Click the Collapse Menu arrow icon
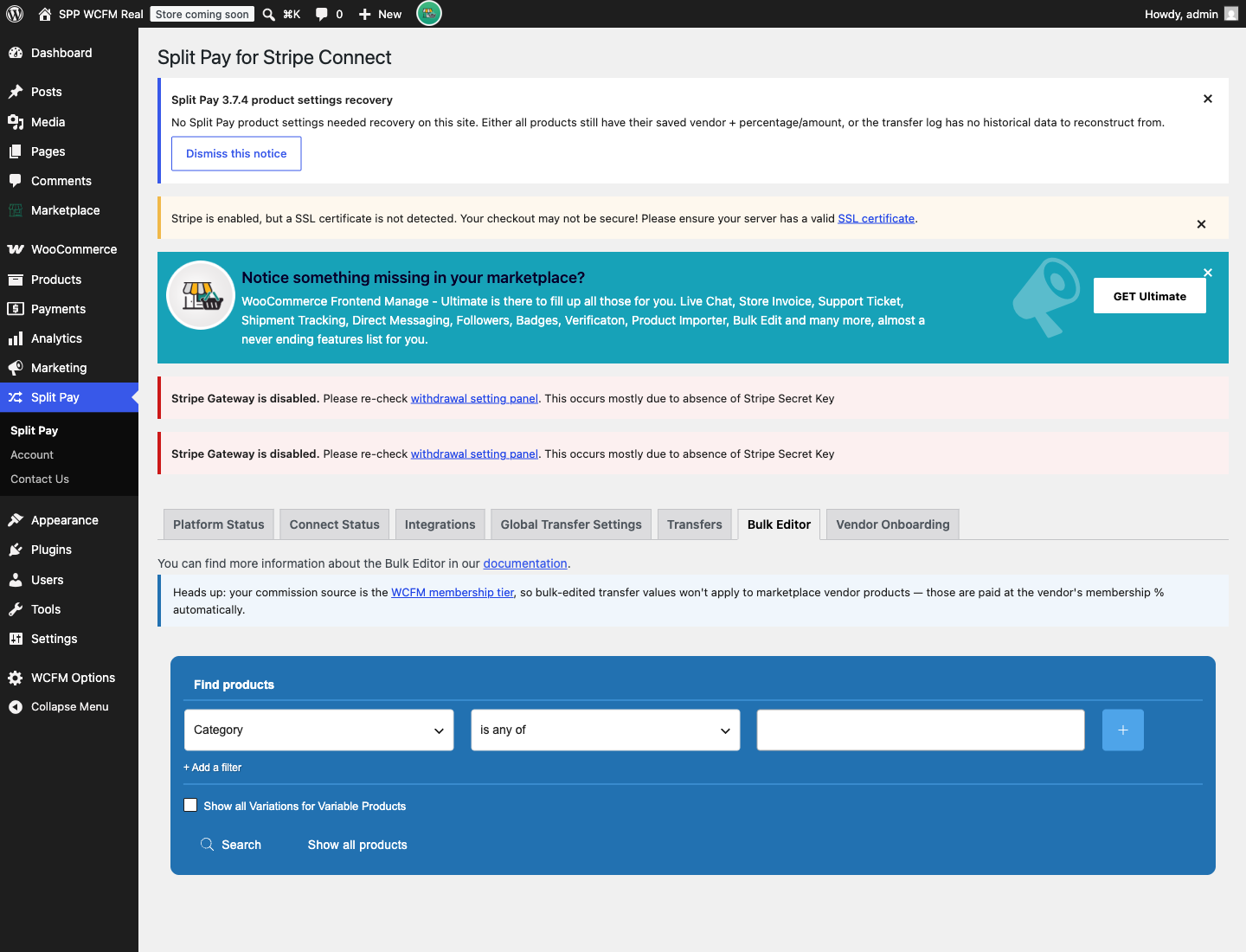This screenshot has height=952, width=1246. [16, 707]
